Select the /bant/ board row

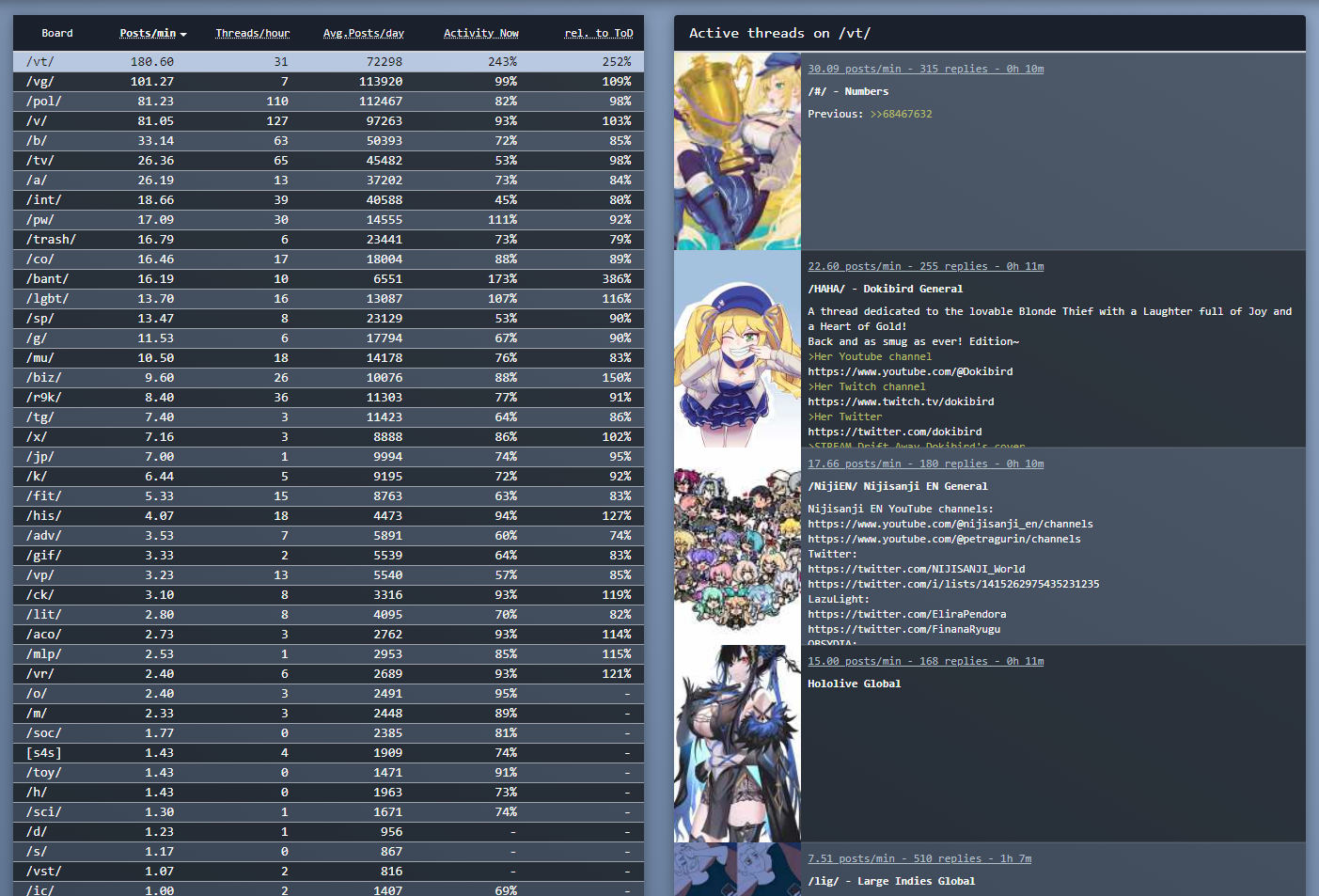click(328, 279)
